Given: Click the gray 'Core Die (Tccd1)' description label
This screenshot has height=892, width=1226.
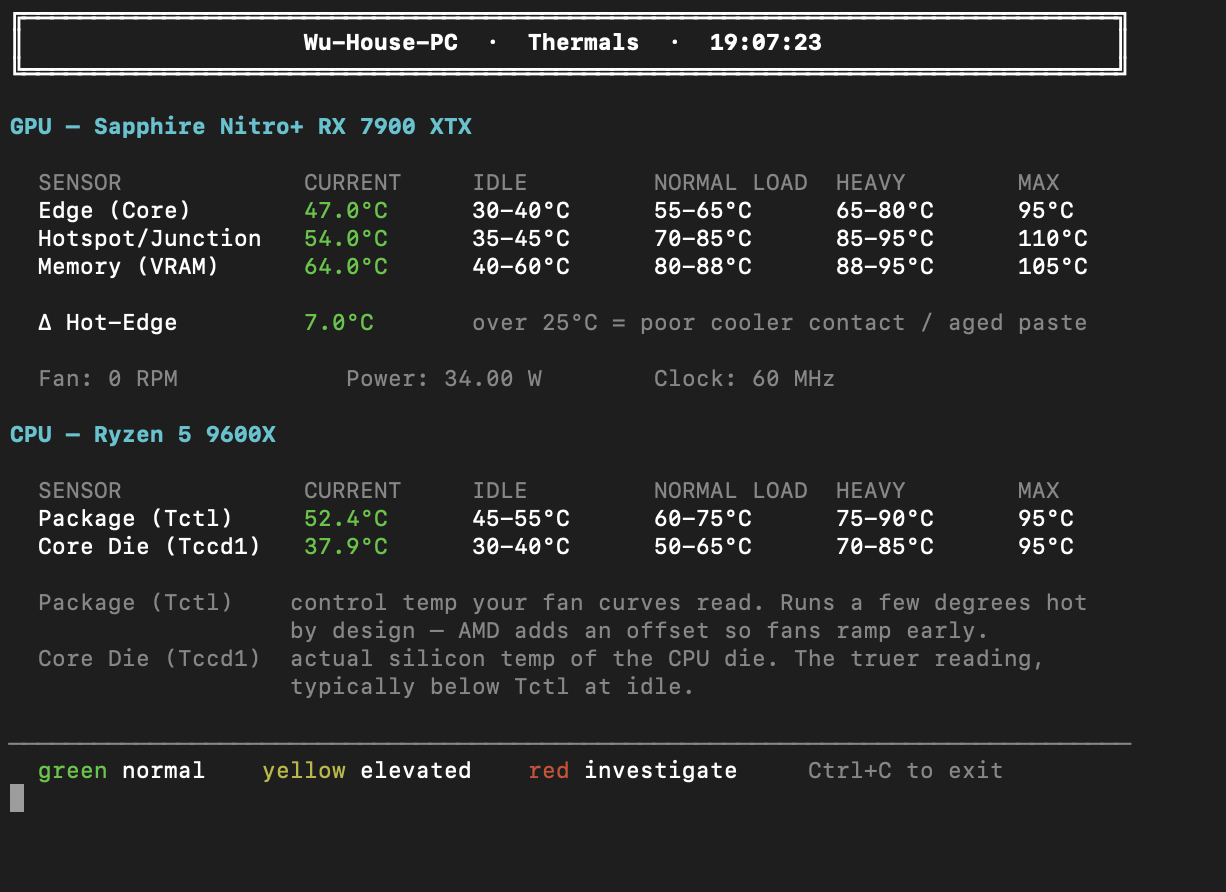Looking at the screenshot, I should (150, 658).
